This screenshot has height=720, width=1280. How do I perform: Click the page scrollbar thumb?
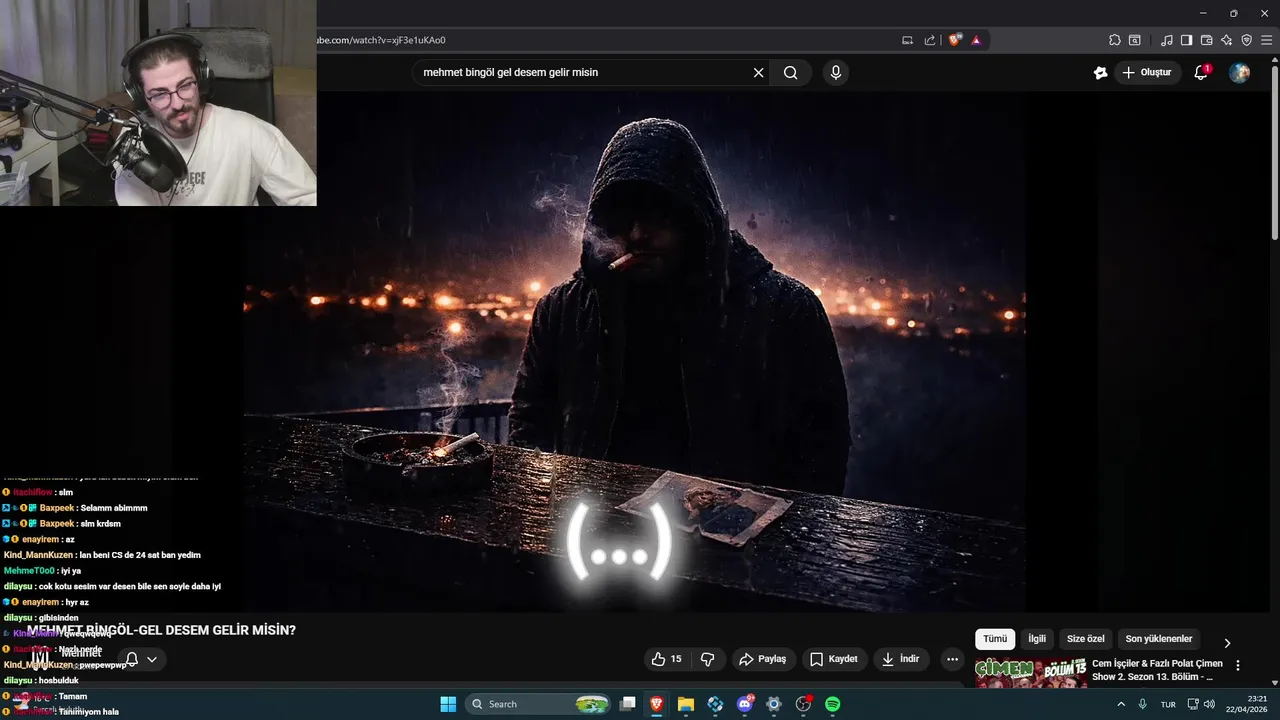(x=1274, y=150)
